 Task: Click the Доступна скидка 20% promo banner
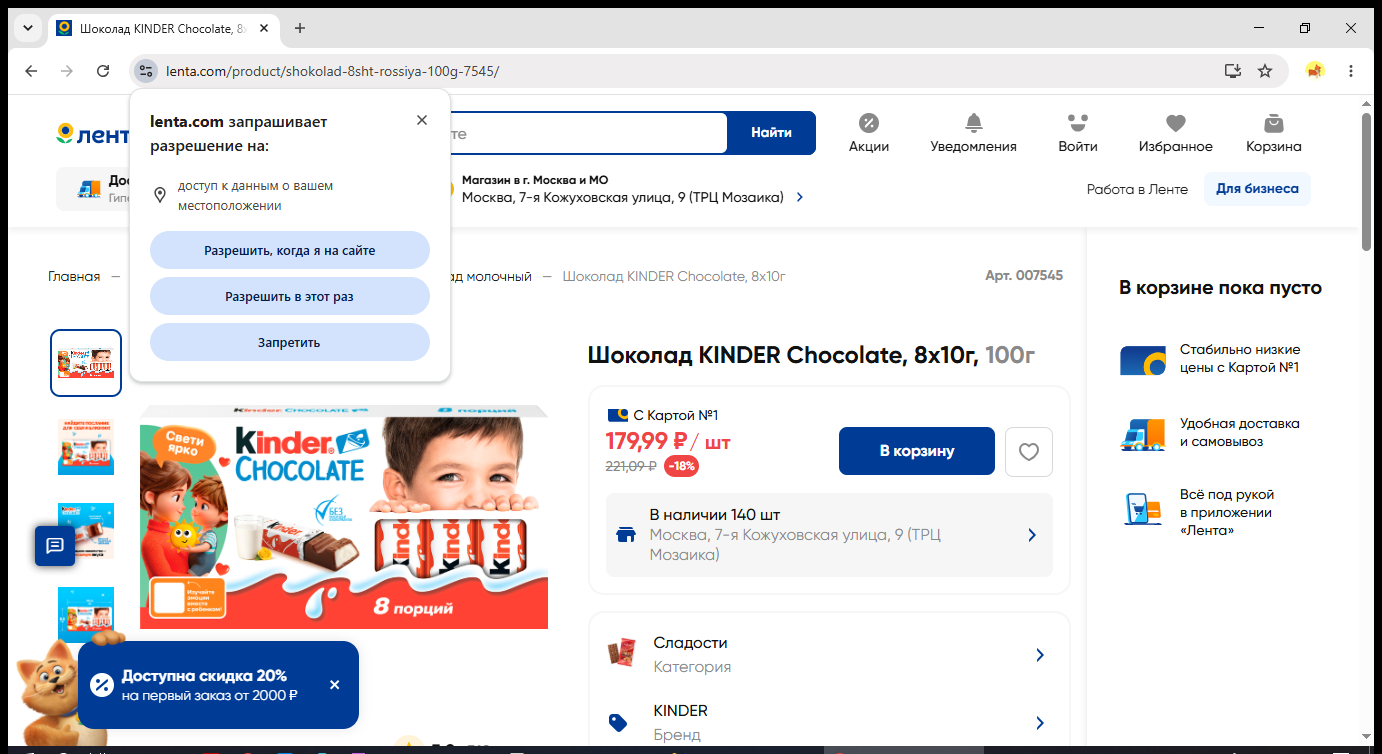(x=218, y=685)
